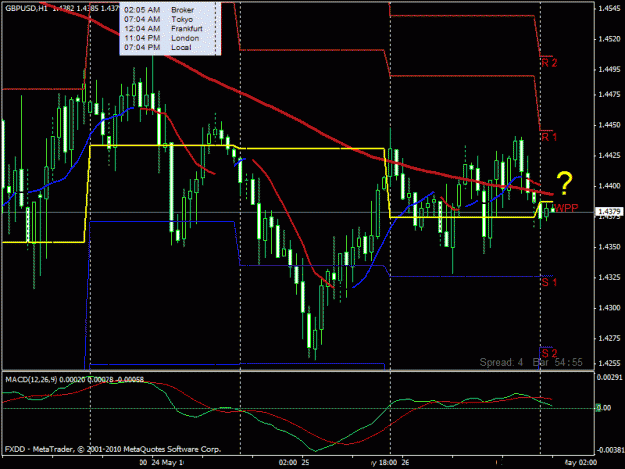Click the 1.4350 price axis label
Image resolution: width=625 pixels, height=469 pixels.
(x=609, y=247)
